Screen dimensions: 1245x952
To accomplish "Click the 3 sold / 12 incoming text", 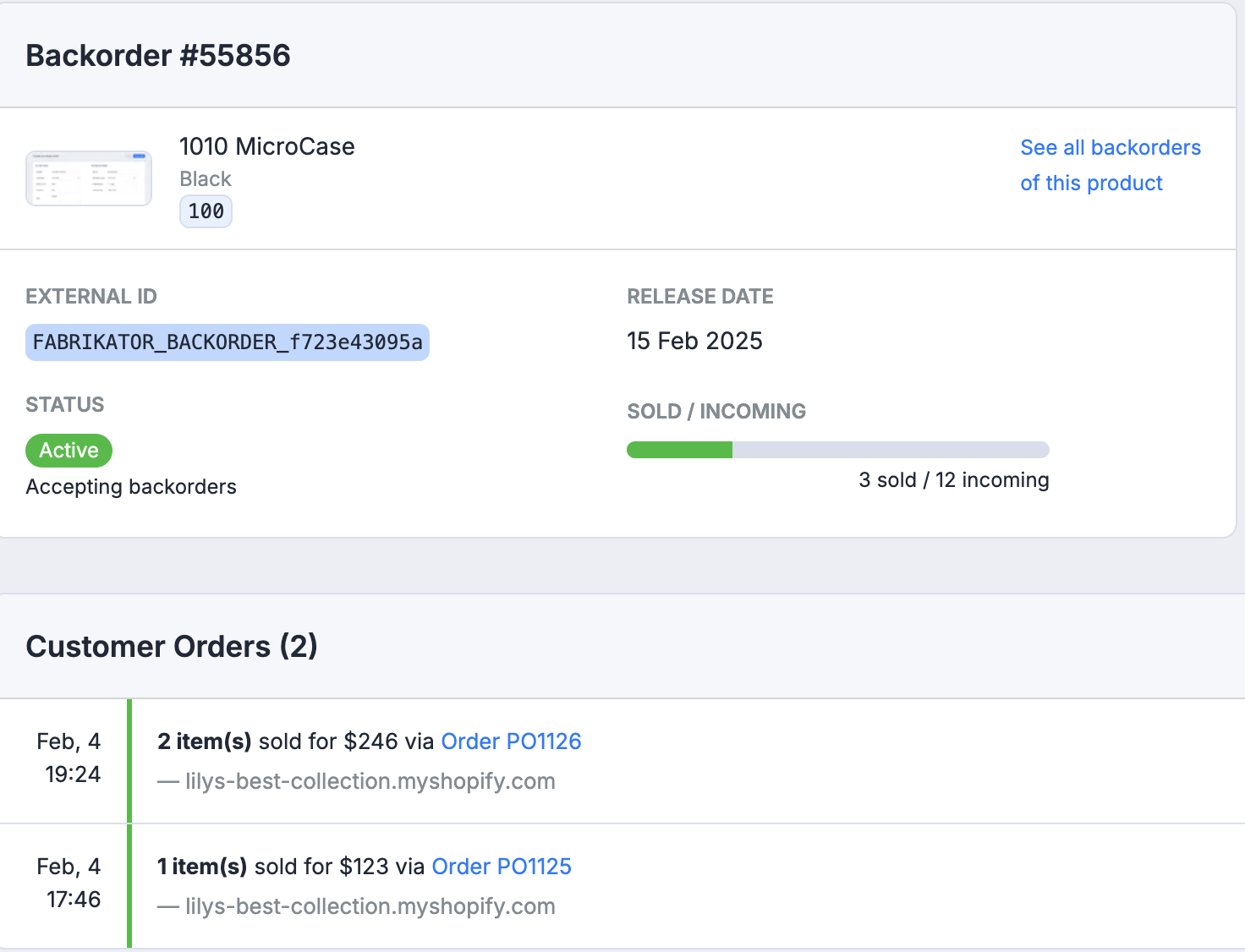I will tap(954, 480).
